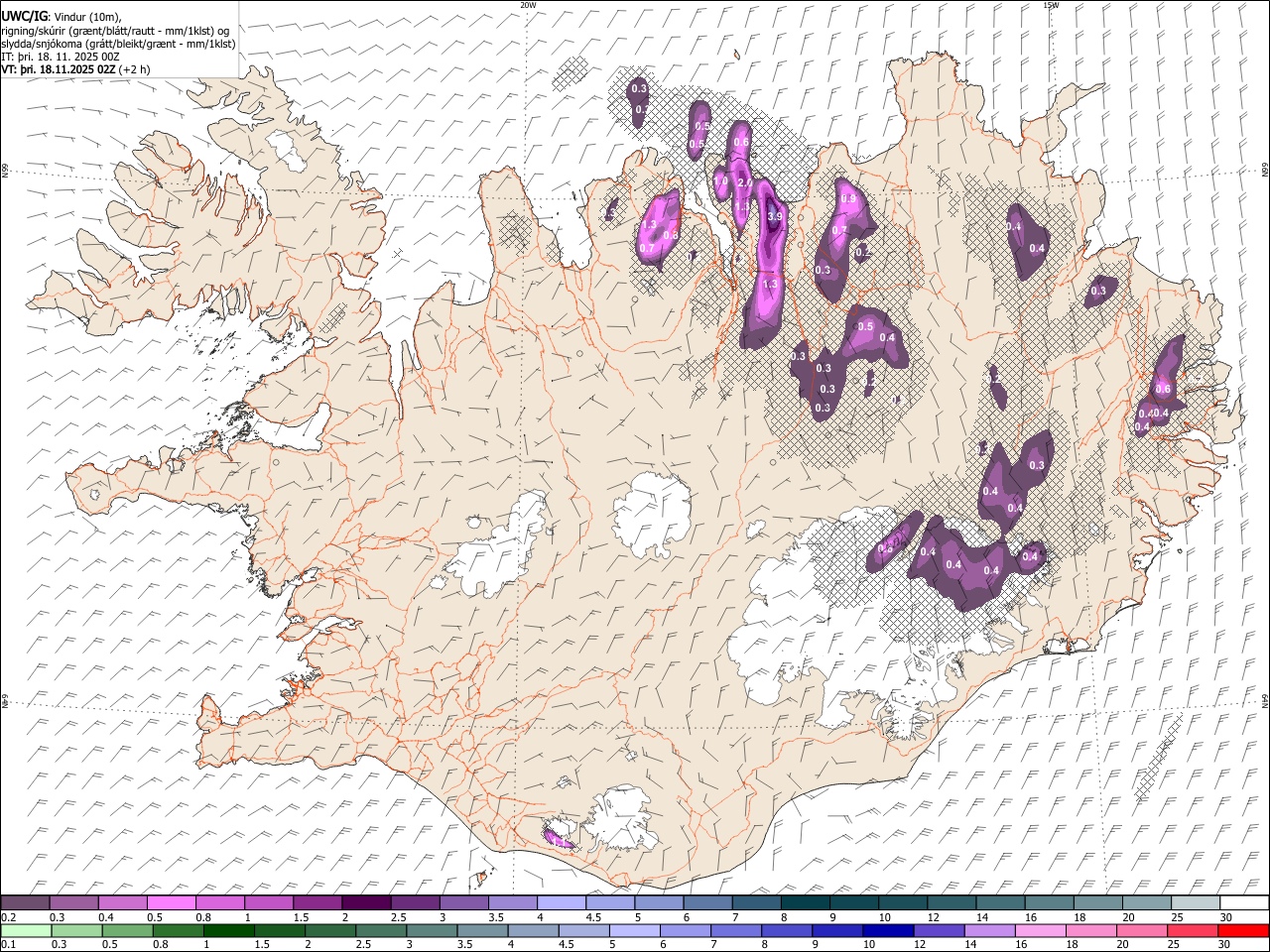This screenshot has width=1270, height=952.
Task: Click the 0.2 label under snow legend
Action: 7,917
